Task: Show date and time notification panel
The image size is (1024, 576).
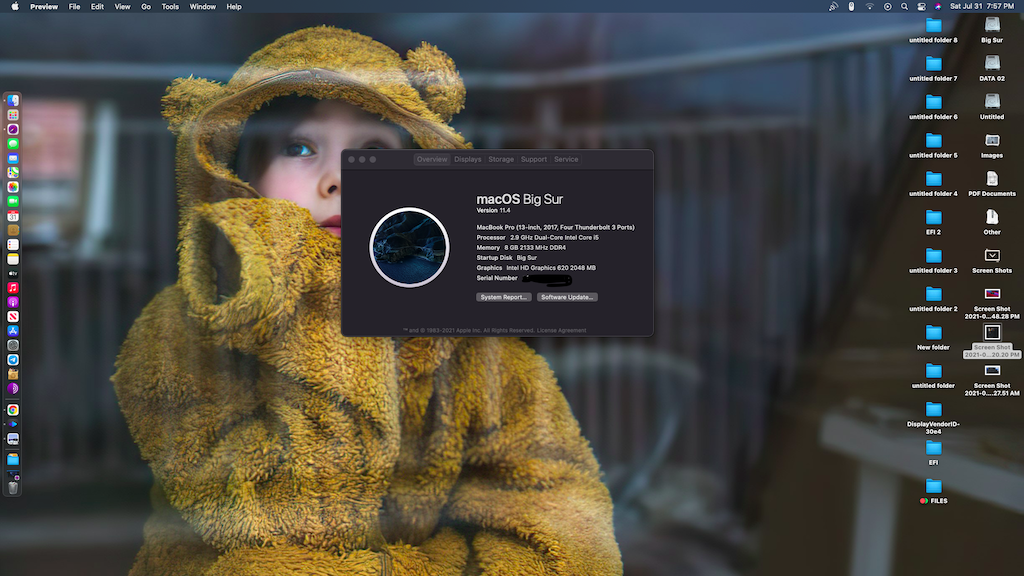Action: (x=982, y=7)
